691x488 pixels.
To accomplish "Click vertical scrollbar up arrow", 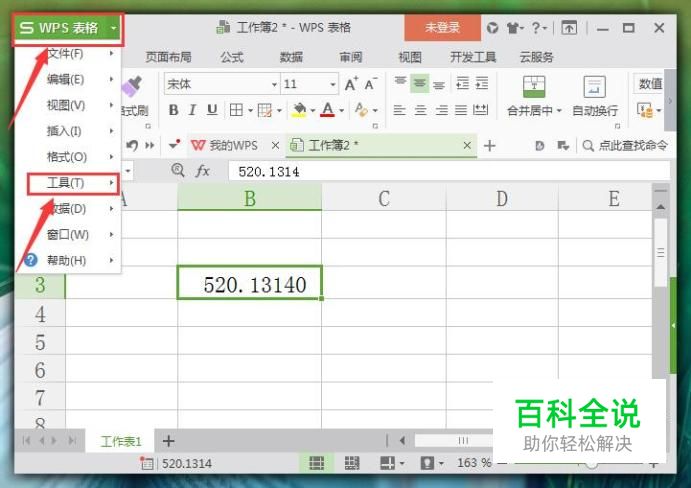I will [661, 207].
